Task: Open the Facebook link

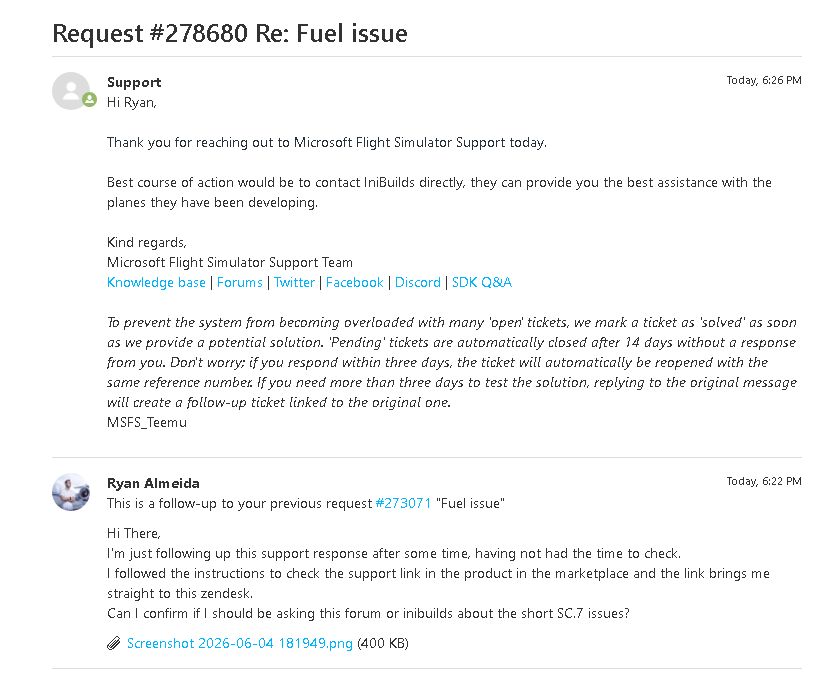Action: click(x=355, y=283)
